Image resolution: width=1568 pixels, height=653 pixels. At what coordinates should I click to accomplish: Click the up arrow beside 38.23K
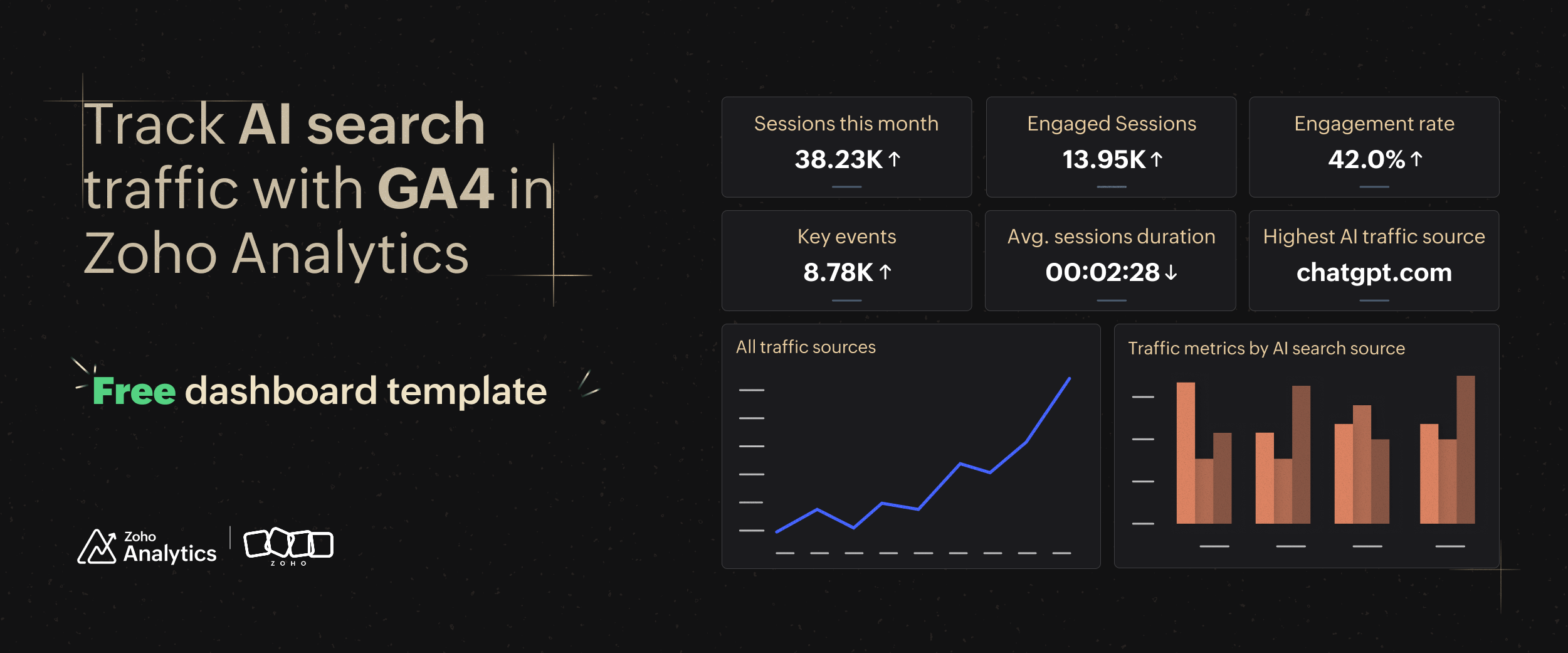[895, 159]
